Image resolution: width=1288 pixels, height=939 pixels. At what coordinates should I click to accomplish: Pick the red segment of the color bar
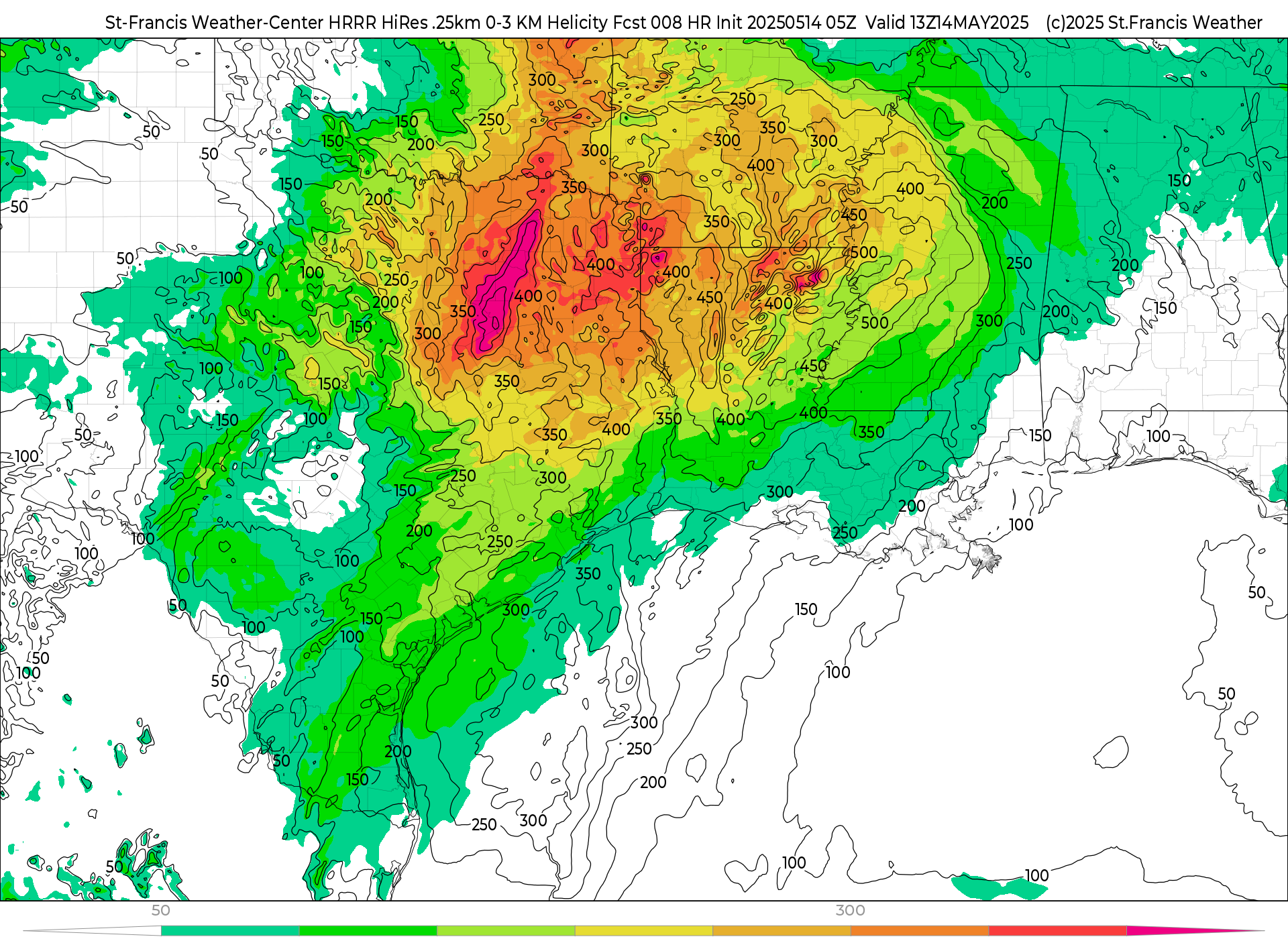(1058, 931)
